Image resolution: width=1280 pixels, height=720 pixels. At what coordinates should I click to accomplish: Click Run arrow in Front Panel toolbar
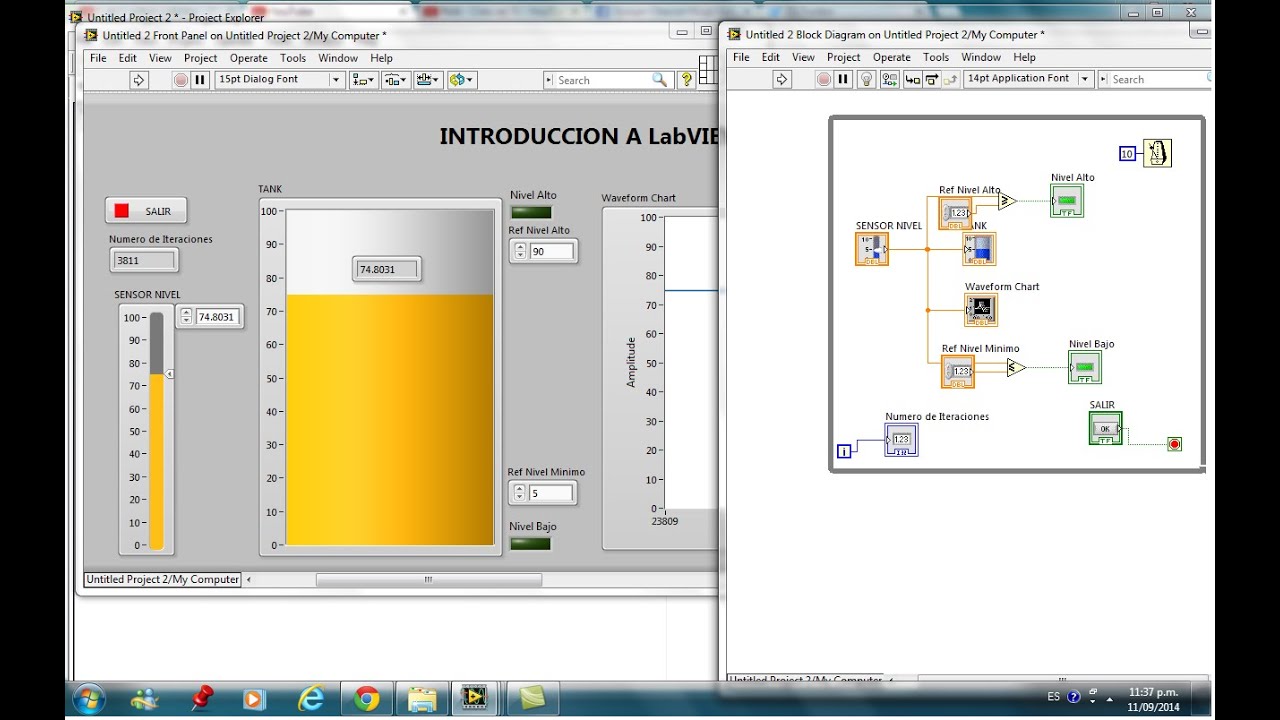pos(139,80)
